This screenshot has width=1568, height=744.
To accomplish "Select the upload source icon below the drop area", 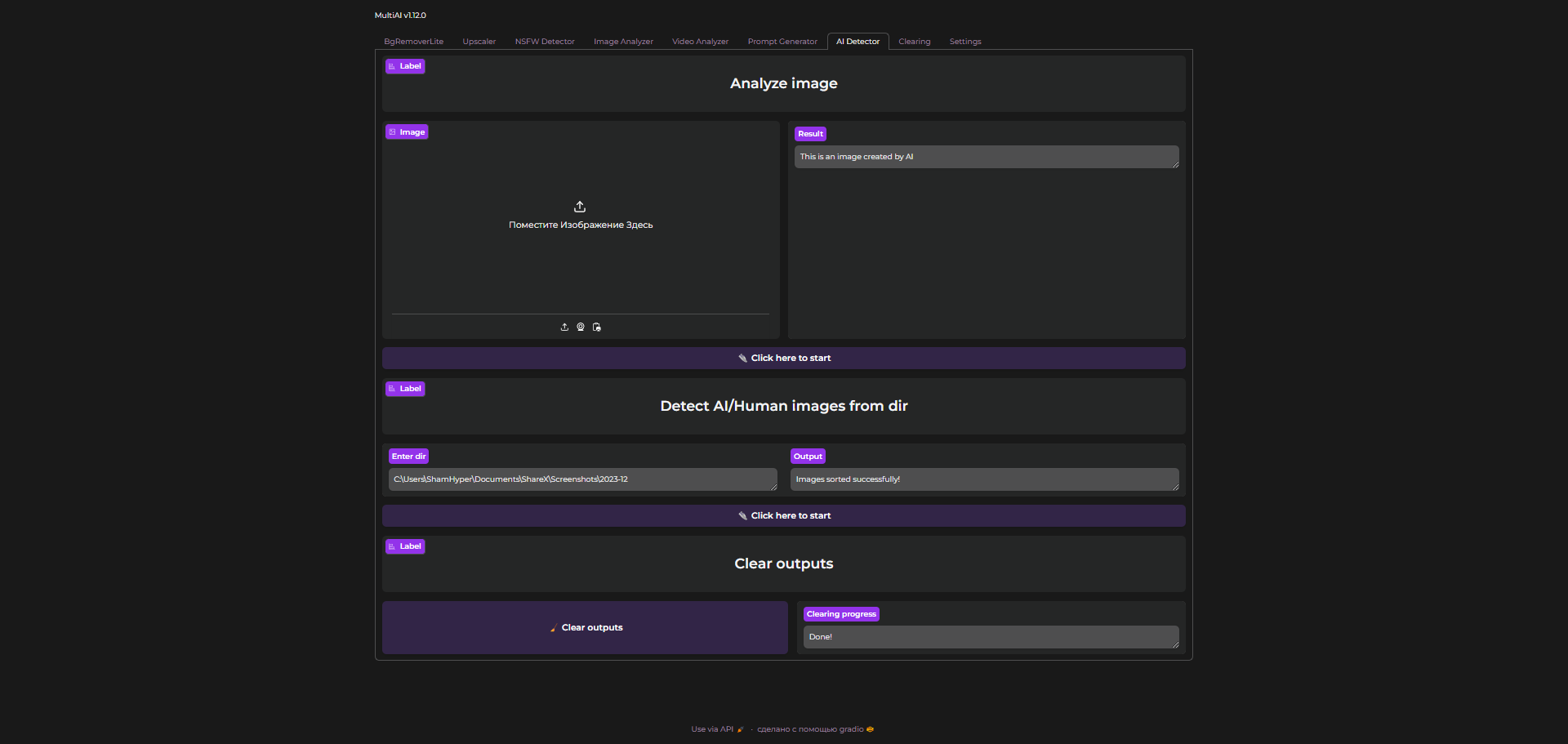I will pos(564,327).
